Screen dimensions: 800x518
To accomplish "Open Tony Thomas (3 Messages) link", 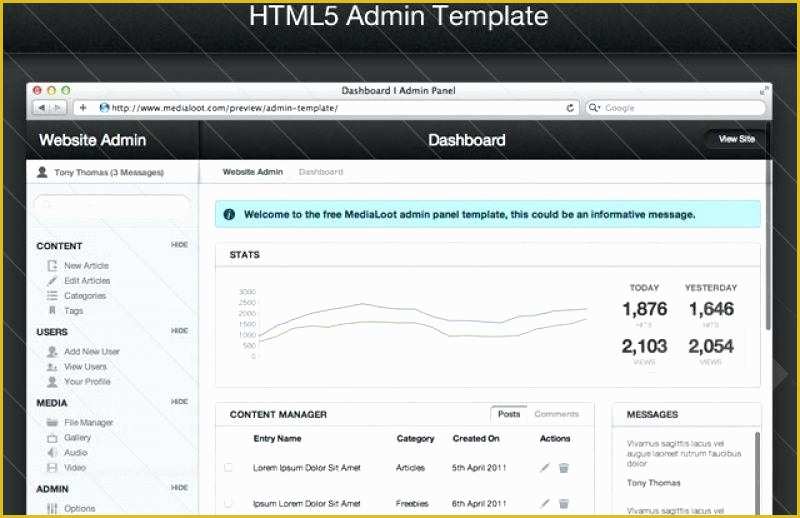I will coord(109,172).
